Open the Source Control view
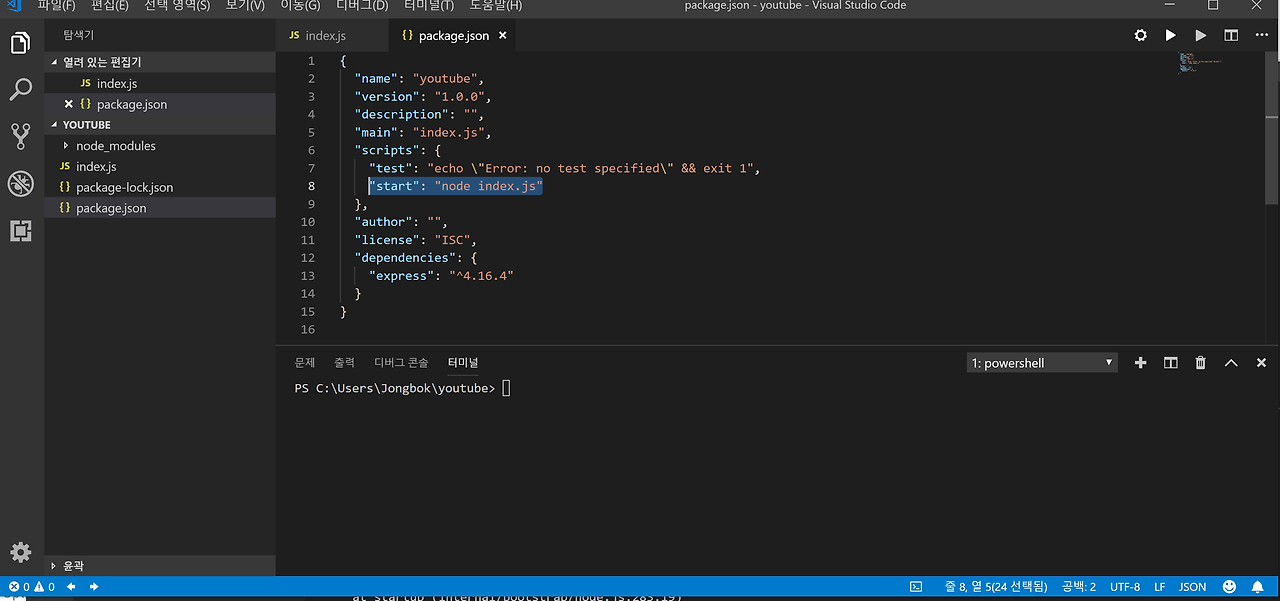1280x601 pixels. (x=21, y=136)
